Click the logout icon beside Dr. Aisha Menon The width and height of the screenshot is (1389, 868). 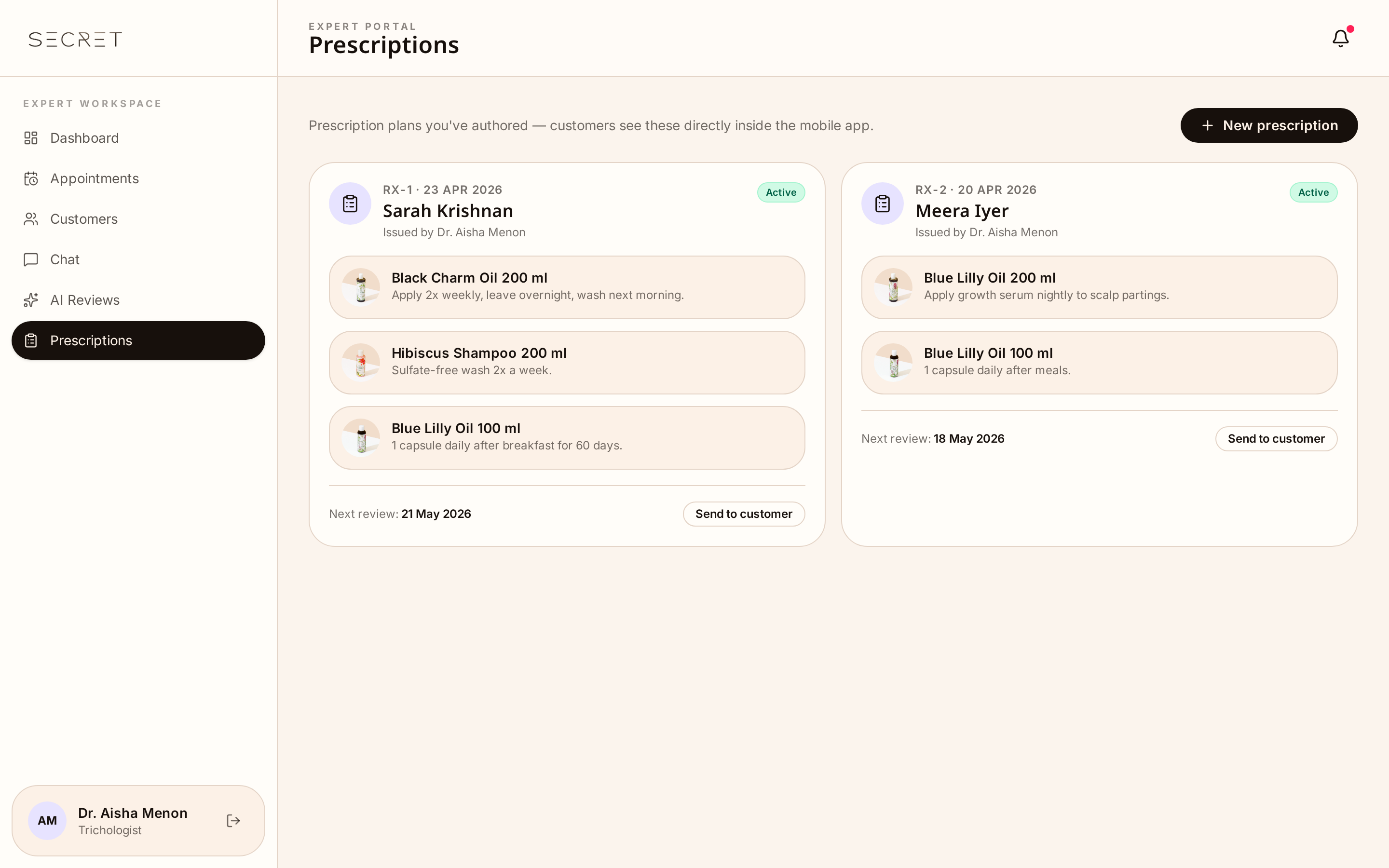tap(233, 820)
